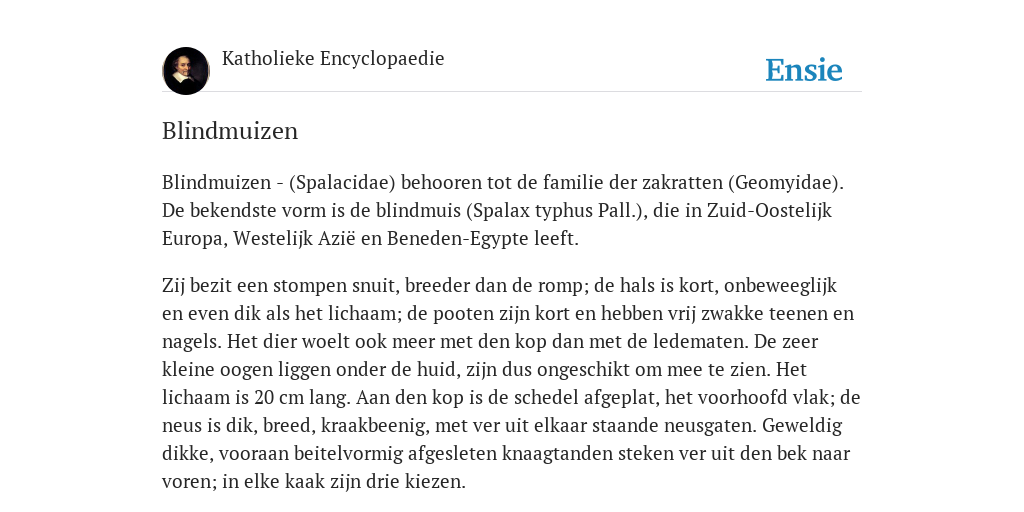Click the word Spalacidae in first paragraph
This screenshot has height=512, width=1024.
[342, 183]
